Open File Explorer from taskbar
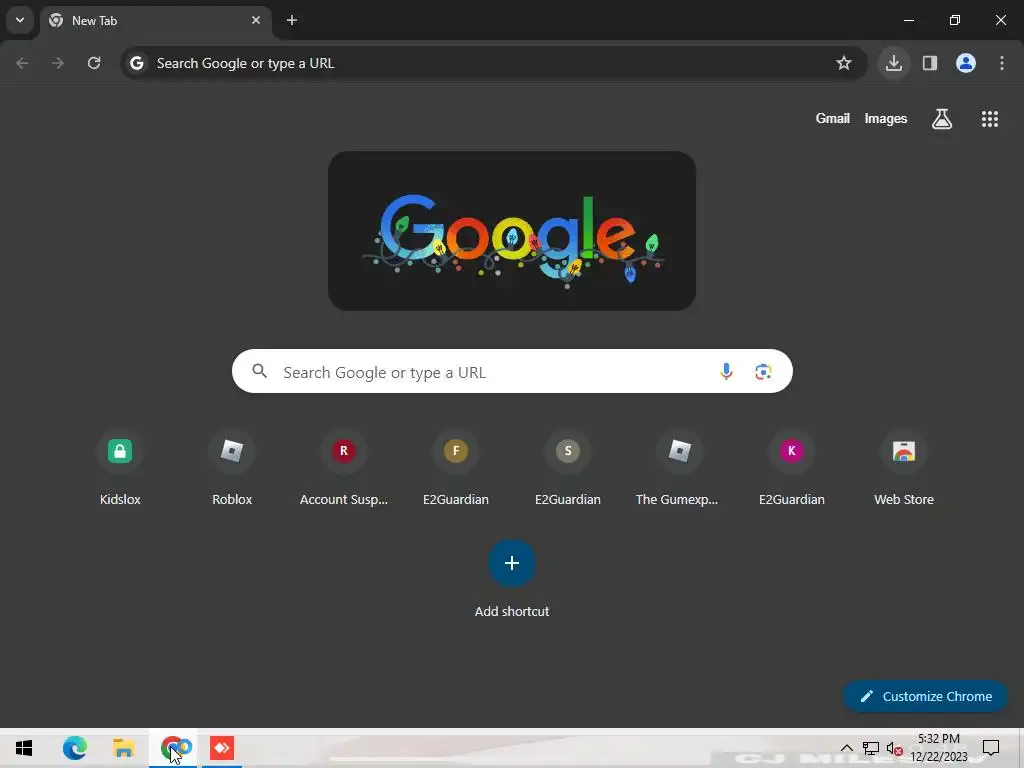Image resolution: width=1024 pixels, height=768 pixels. [x=123, y=748]
